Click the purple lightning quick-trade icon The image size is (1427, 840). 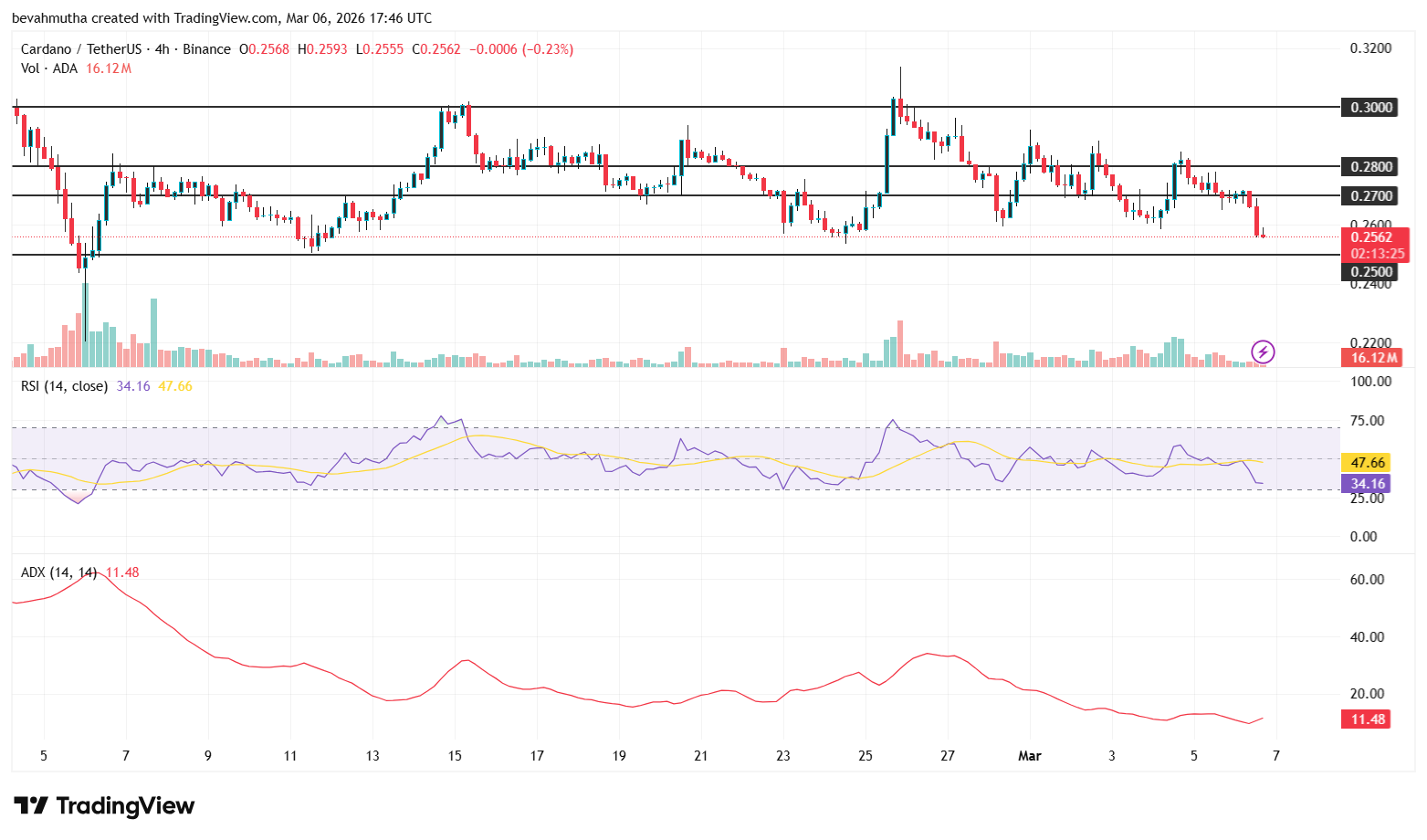pyautogui.click(x=1263, y=352)
